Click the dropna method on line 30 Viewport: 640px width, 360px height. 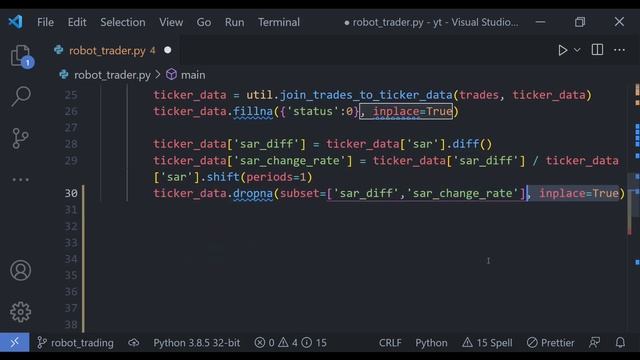point(253,193)
